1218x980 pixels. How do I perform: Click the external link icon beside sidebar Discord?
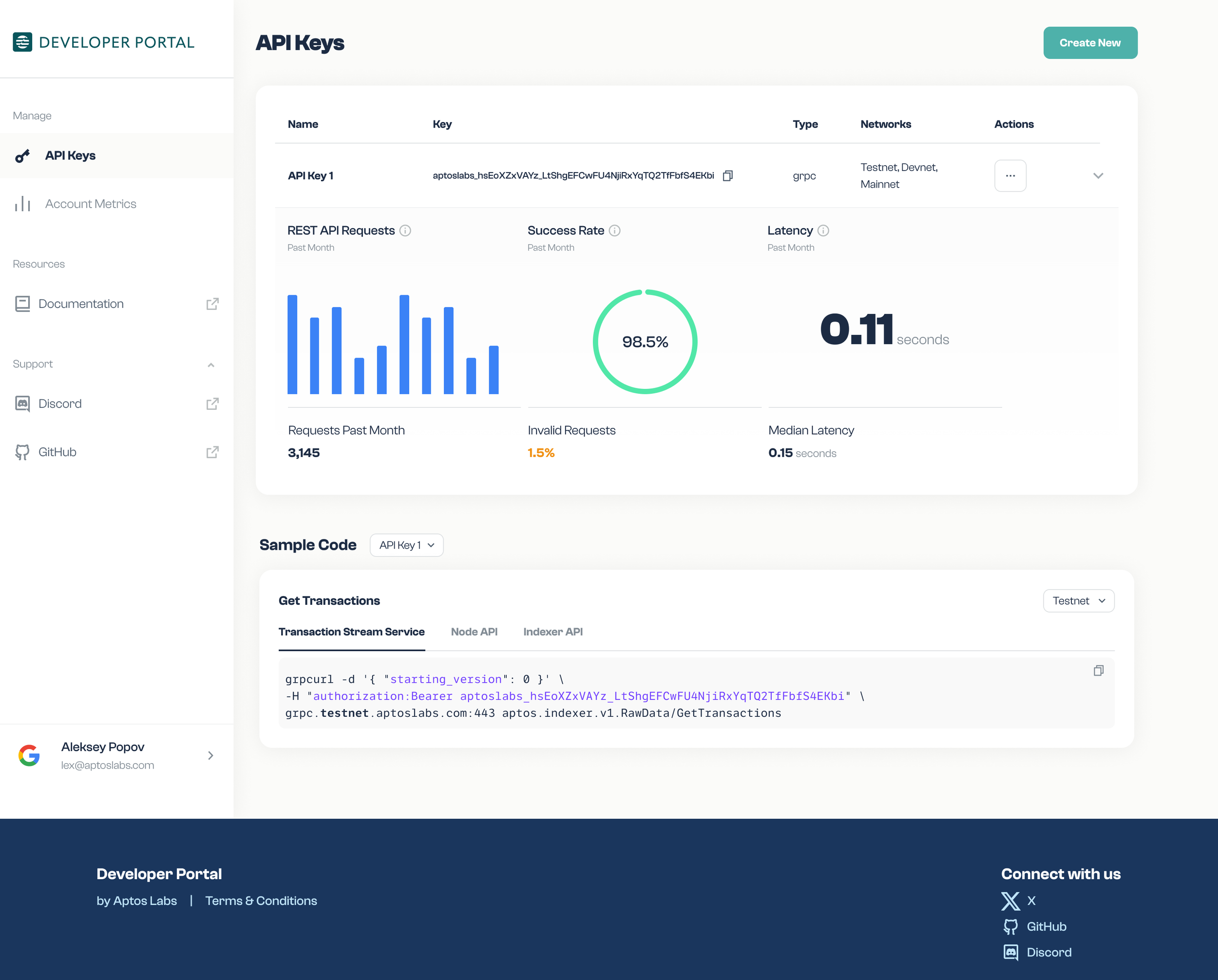pyautogui.click(x=212, y=404)
